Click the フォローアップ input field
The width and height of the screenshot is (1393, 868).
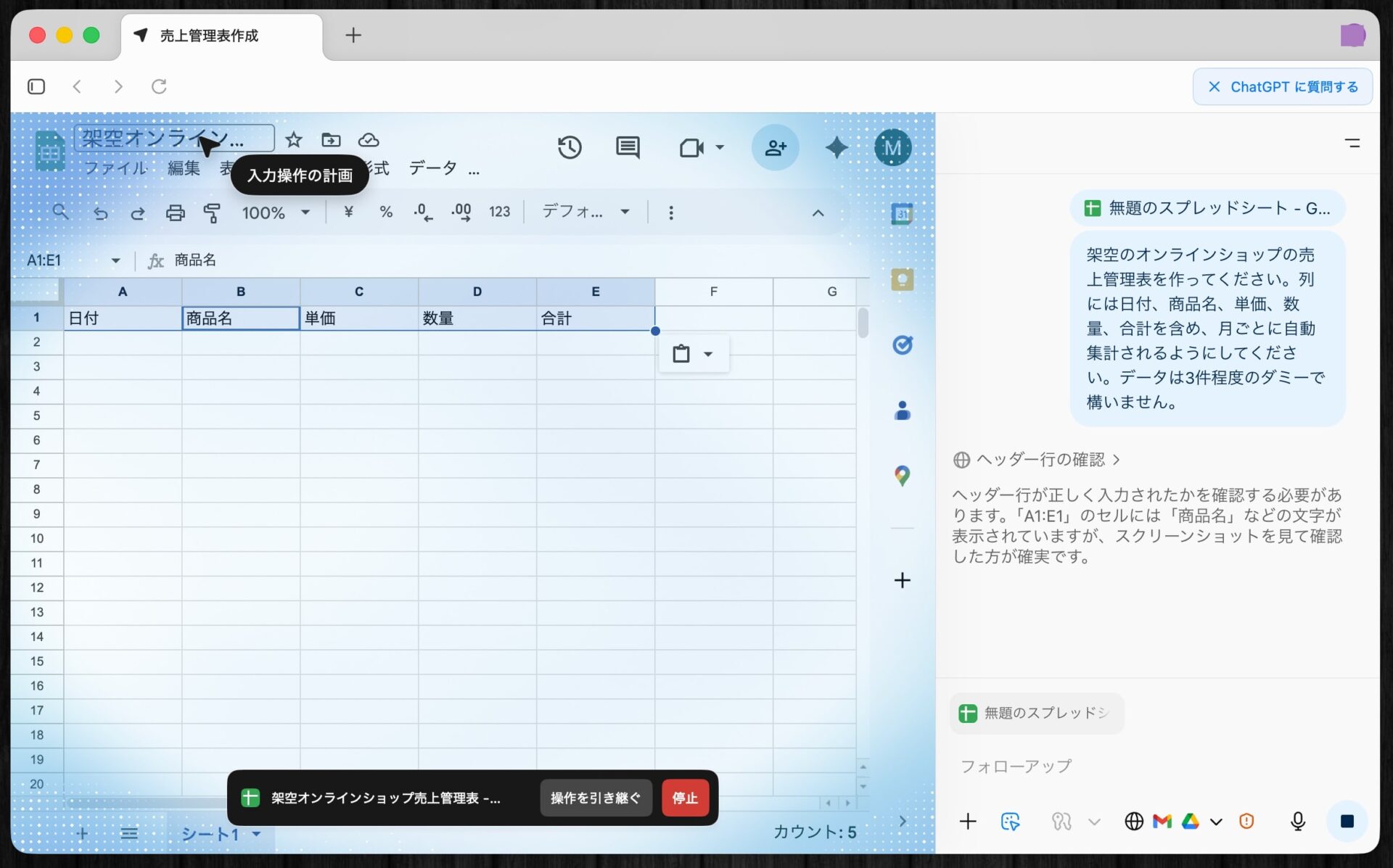click(1132, 766)
